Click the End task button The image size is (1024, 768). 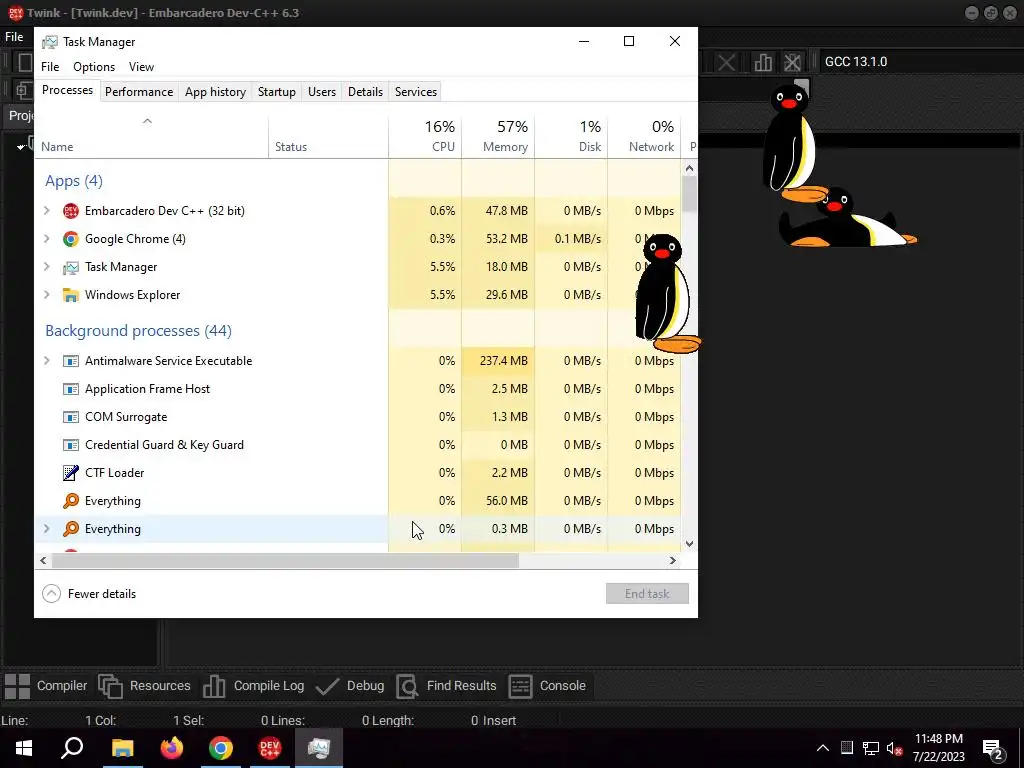tap(647, 594)
